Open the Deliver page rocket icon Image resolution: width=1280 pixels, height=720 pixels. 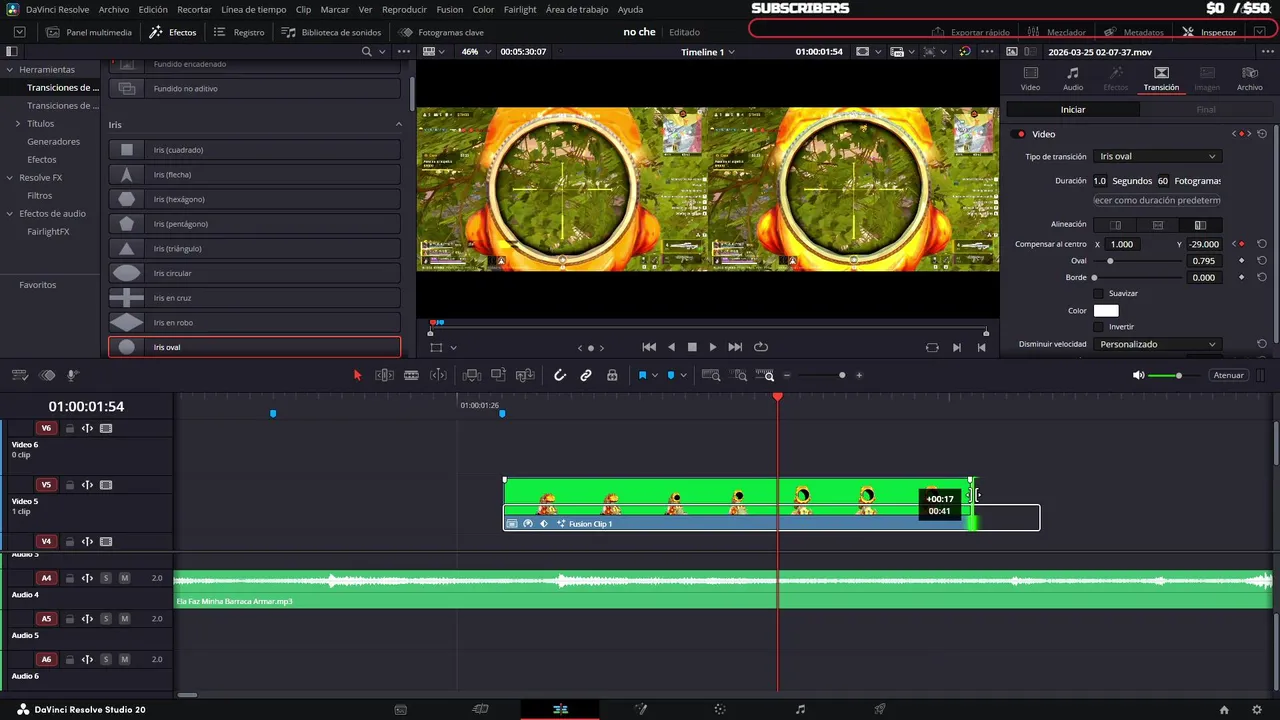coord(880,709)
